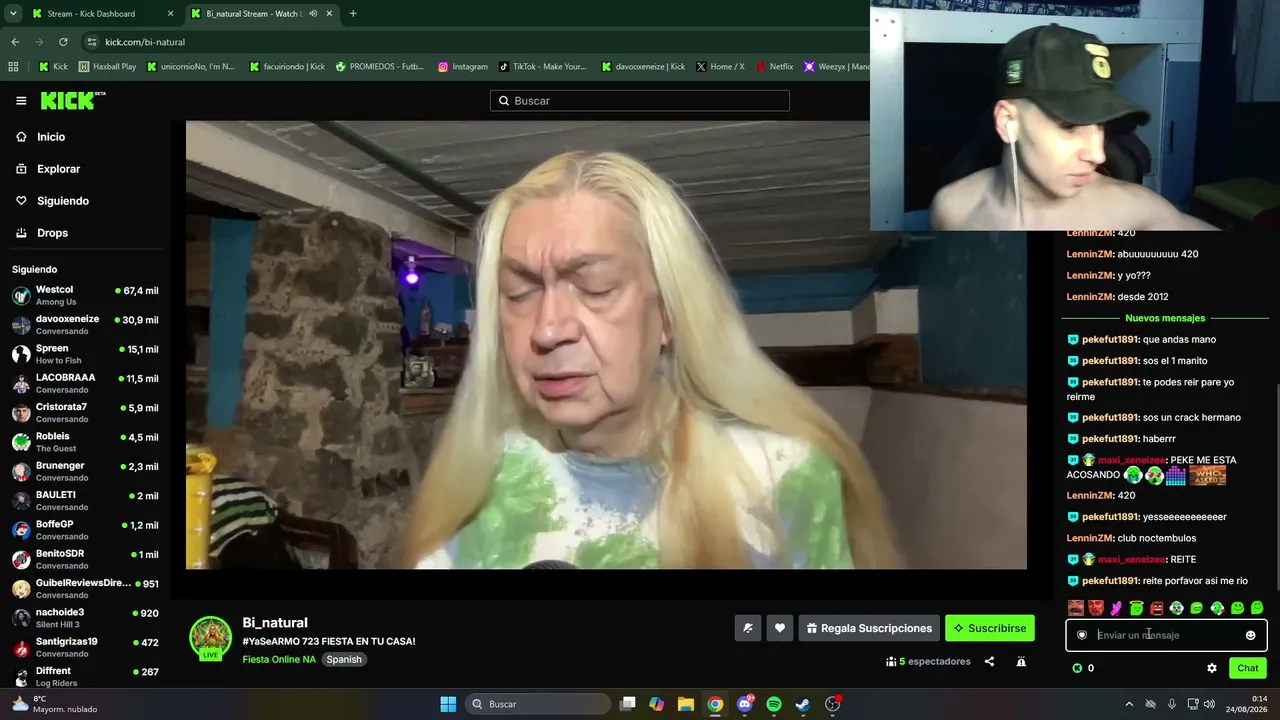
Task: Open Explorar in Kick sidebar
Action: (x=58, y=169)
